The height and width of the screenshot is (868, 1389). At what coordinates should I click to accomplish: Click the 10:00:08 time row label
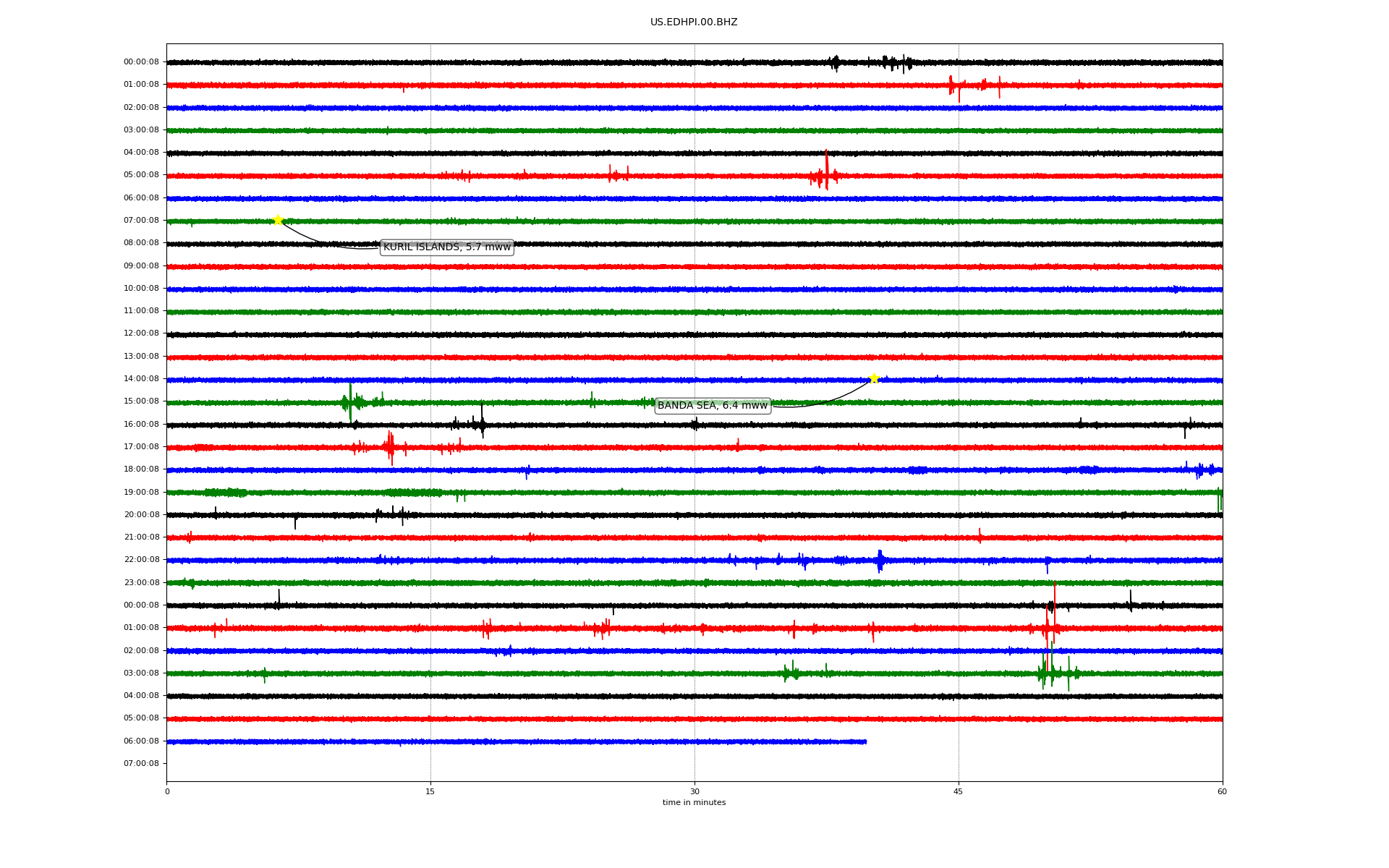pyautogui.click(x=141, y=289)
